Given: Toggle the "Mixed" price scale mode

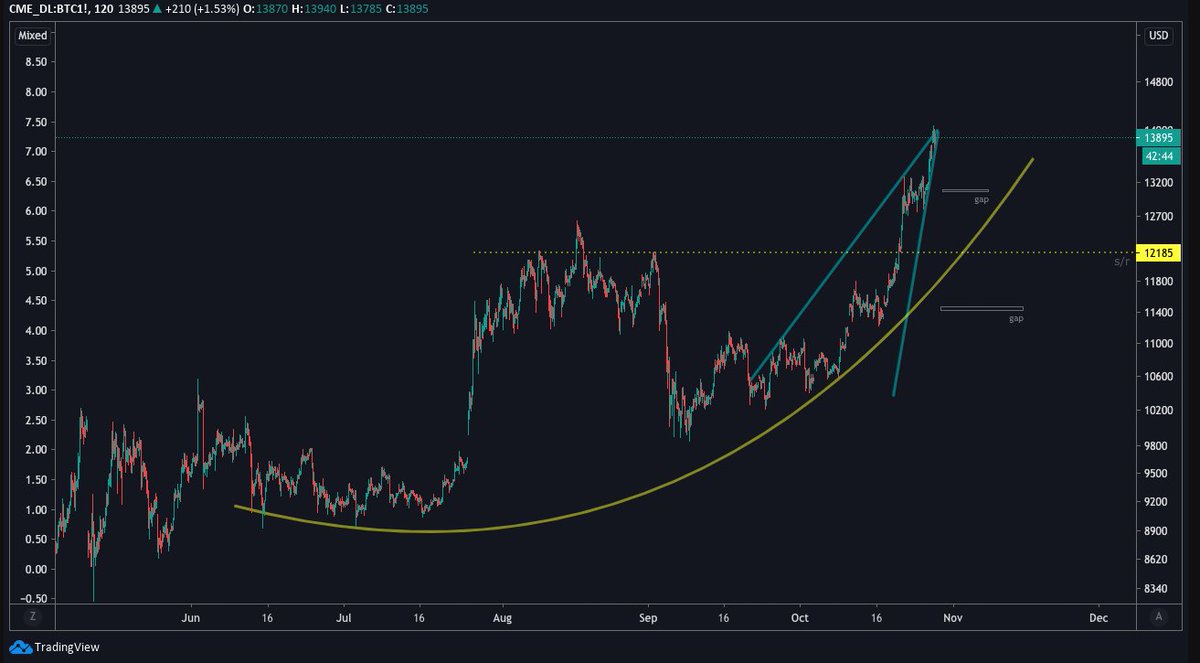Looking at the screenshot, I should click(x=32, y=35).
